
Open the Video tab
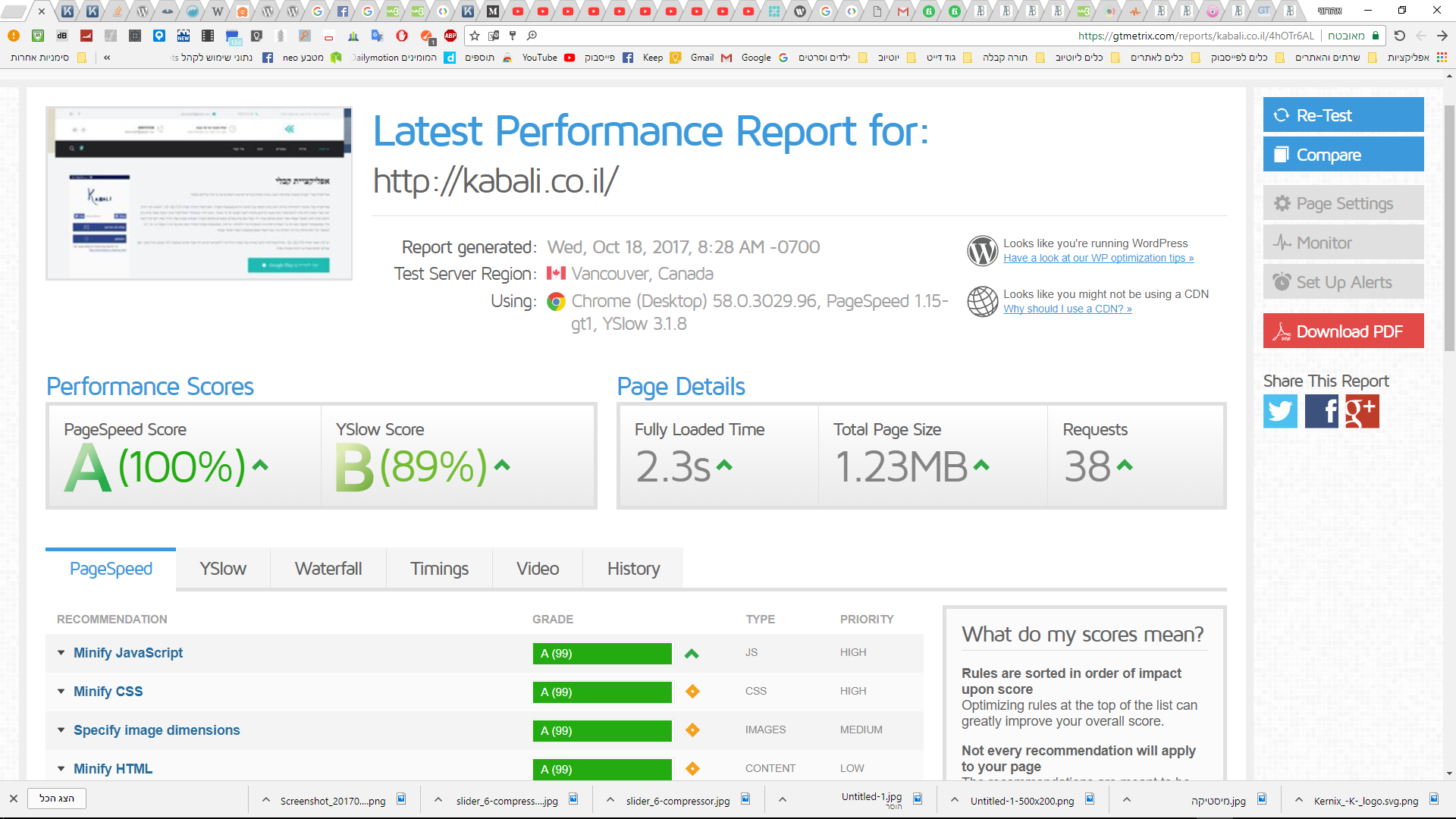point(538,569)
